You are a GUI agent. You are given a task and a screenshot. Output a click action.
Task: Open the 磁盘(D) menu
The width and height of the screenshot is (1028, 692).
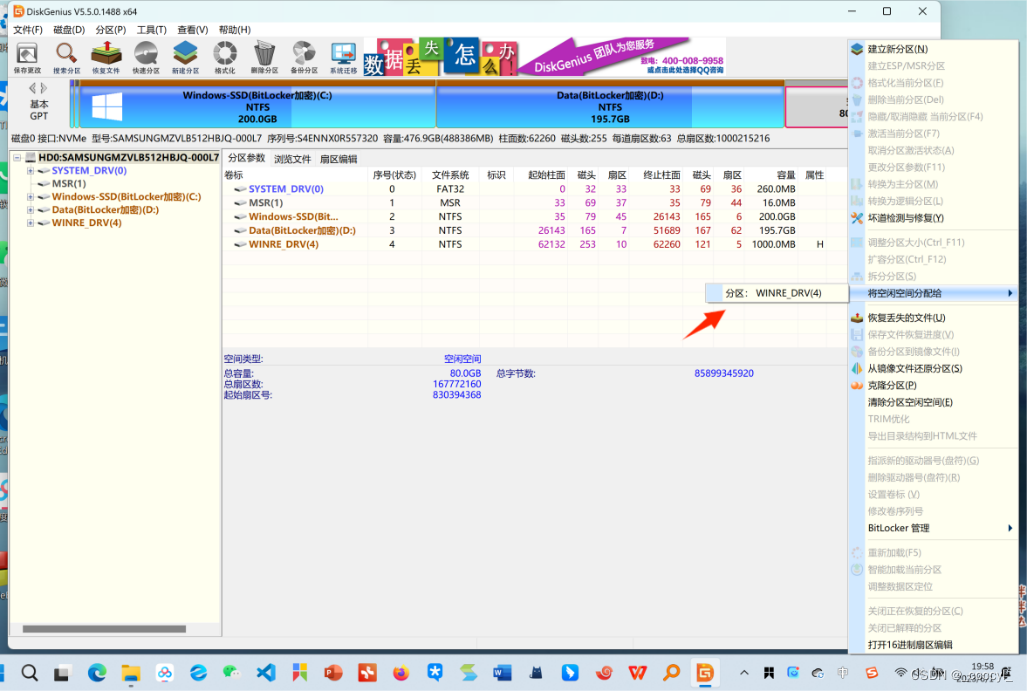pyautogui.click(x=69, y=29)
